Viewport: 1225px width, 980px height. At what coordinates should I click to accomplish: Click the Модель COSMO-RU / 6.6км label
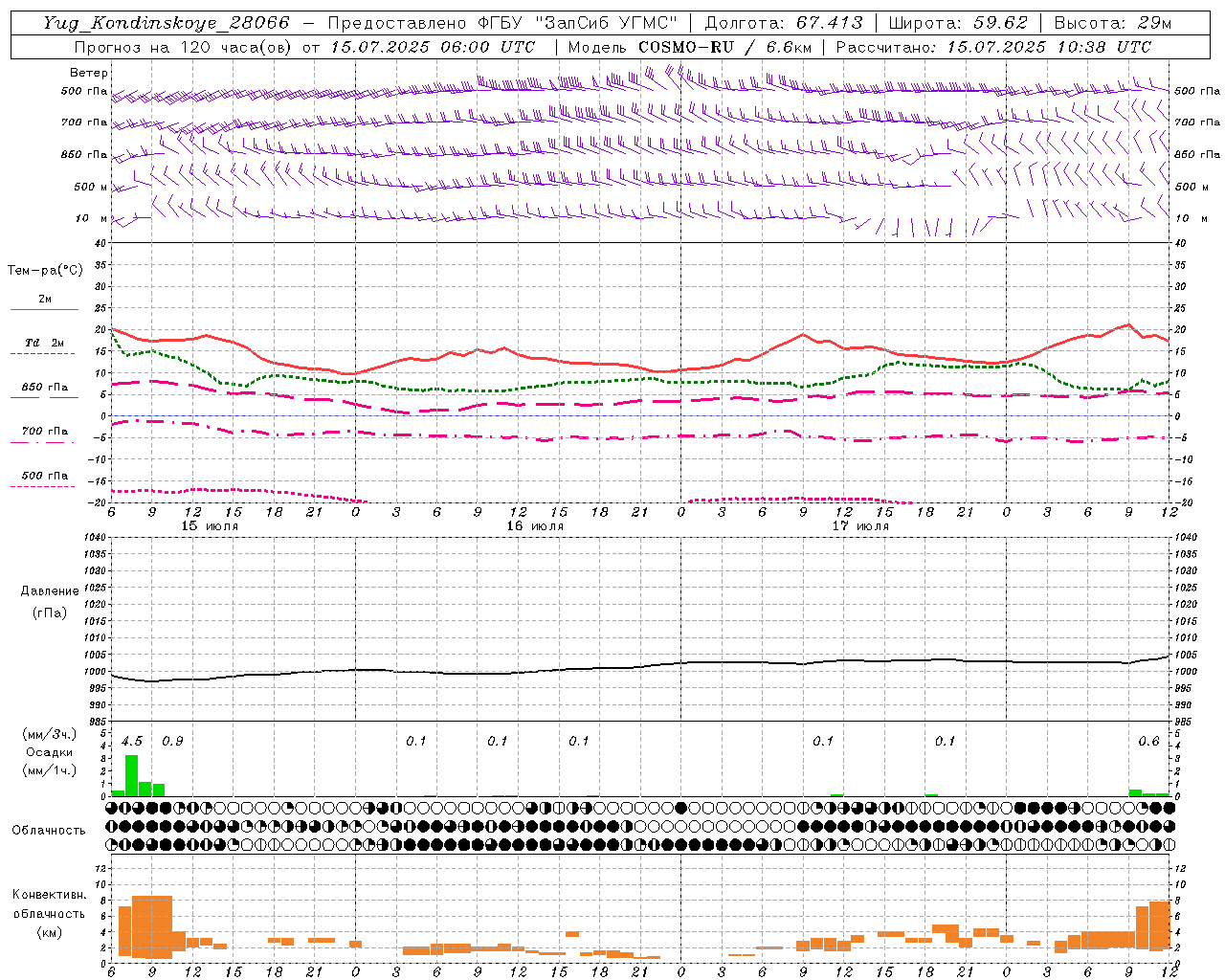coord(689,47)
